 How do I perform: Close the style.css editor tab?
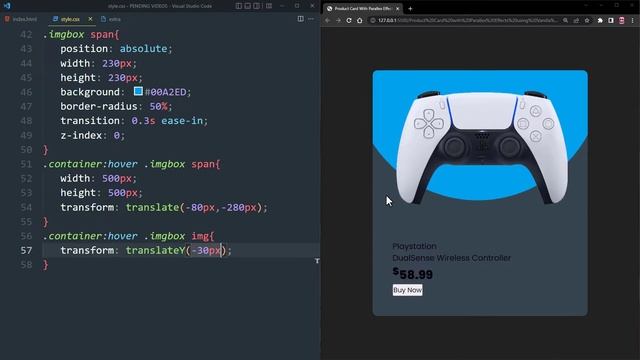click(90, 19)
